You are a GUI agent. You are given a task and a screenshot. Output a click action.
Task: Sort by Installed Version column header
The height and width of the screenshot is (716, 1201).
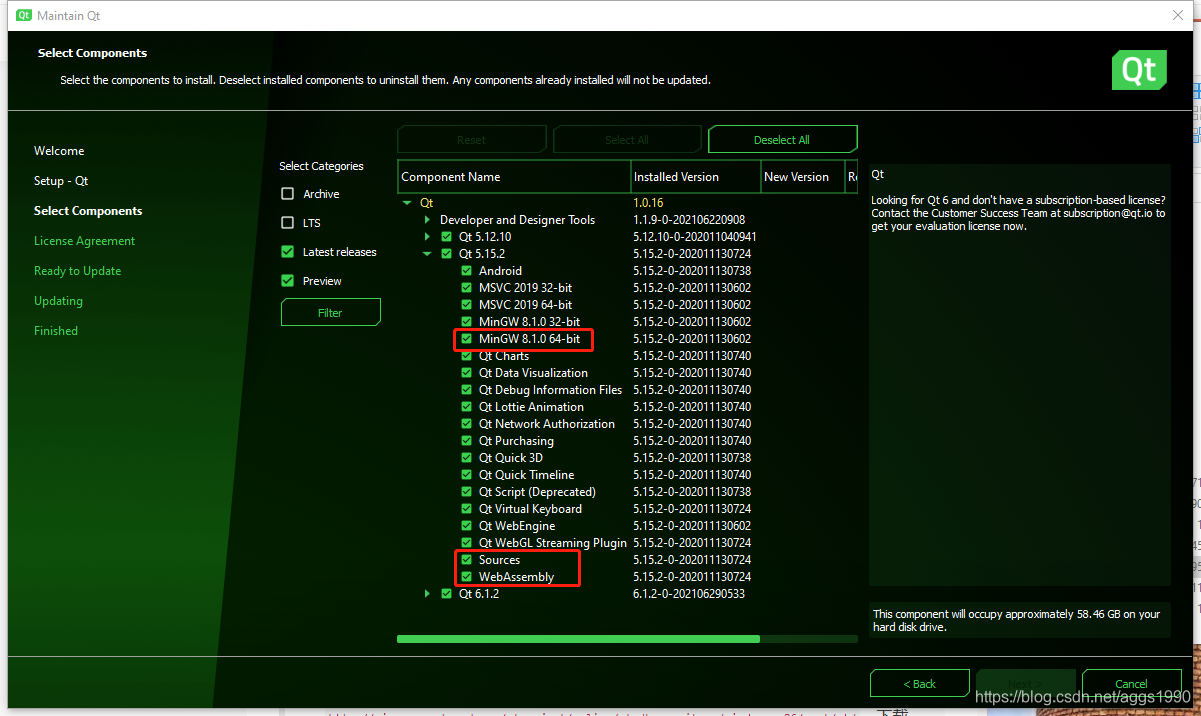[x=696, y=177]
